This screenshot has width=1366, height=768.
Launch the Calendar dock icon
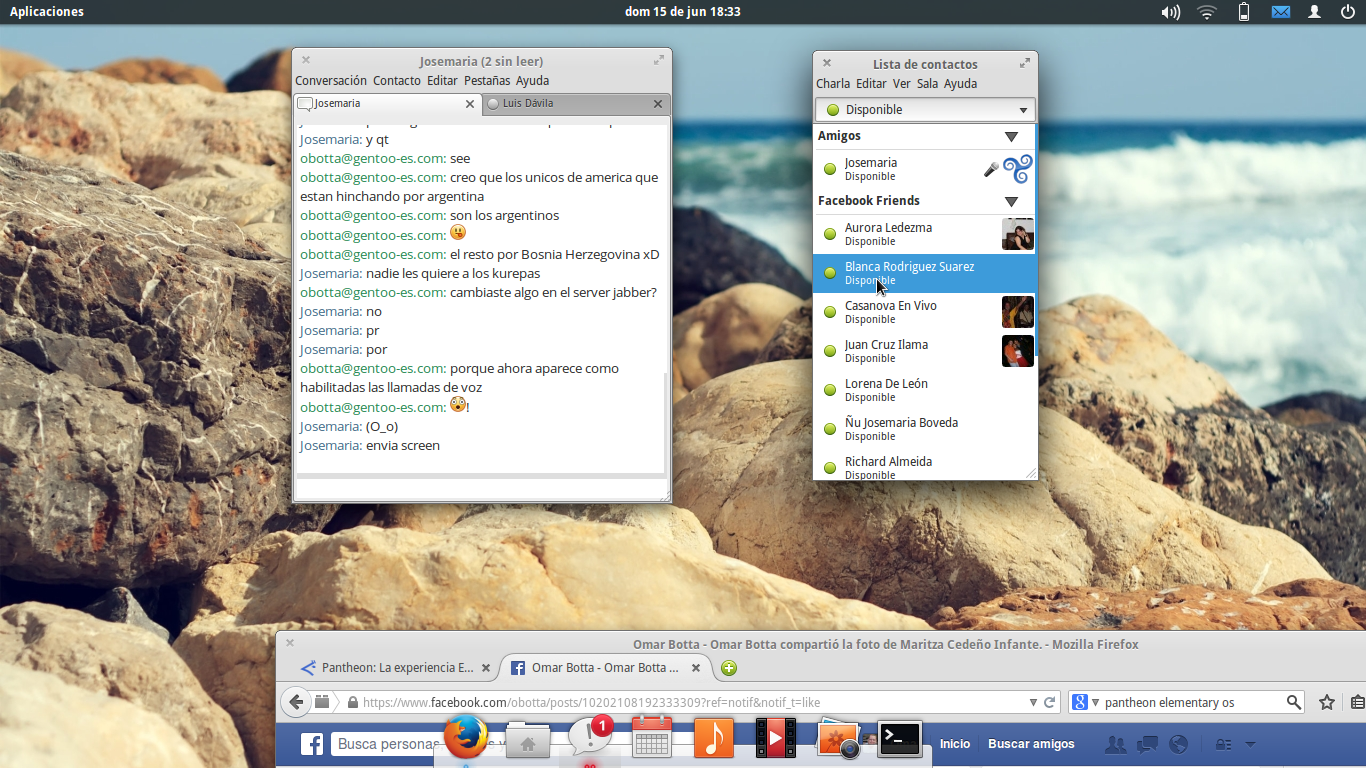(651, 738)
